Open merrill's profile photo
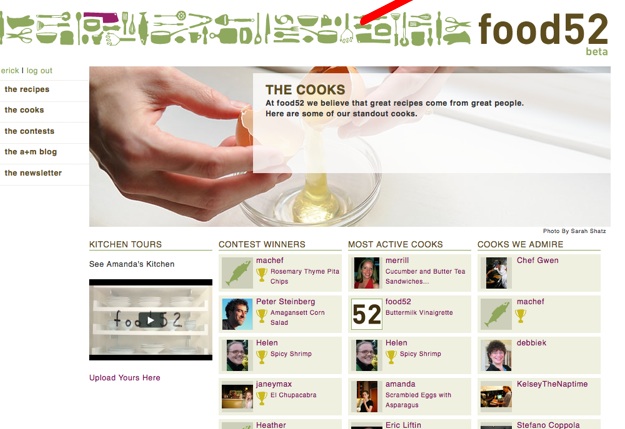The width and height of the screenshot is (625, 429). pyautogui.click(x=367, y=273)
